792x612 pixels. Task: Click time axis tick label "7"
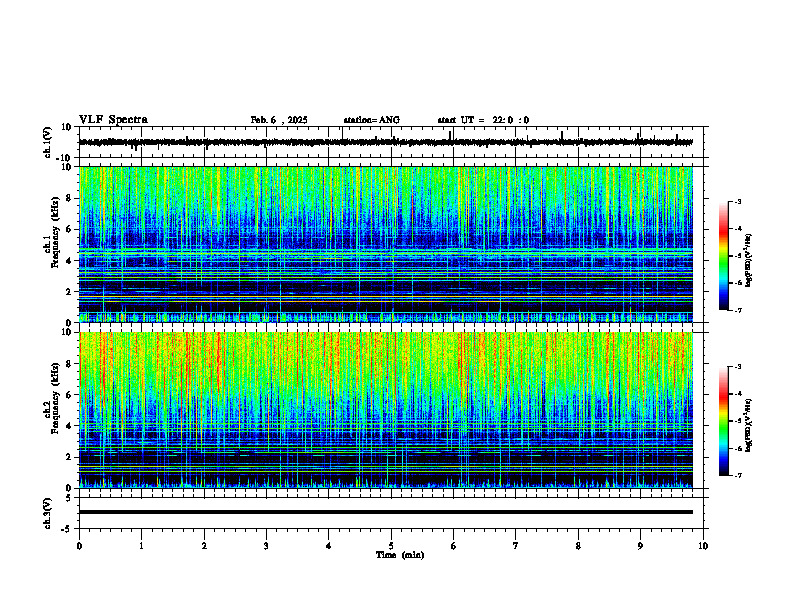coord(516,546)
